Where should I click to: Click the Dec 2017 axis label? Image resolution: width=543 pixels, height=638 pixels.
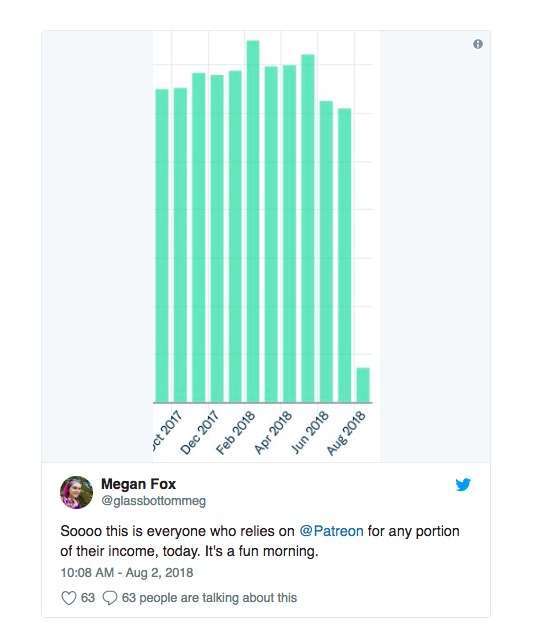[199, 433]
